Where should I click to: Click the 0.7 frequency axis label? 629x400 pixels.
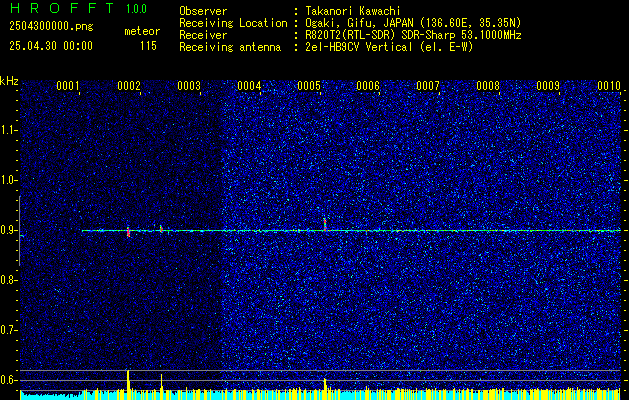coord(9,330)
